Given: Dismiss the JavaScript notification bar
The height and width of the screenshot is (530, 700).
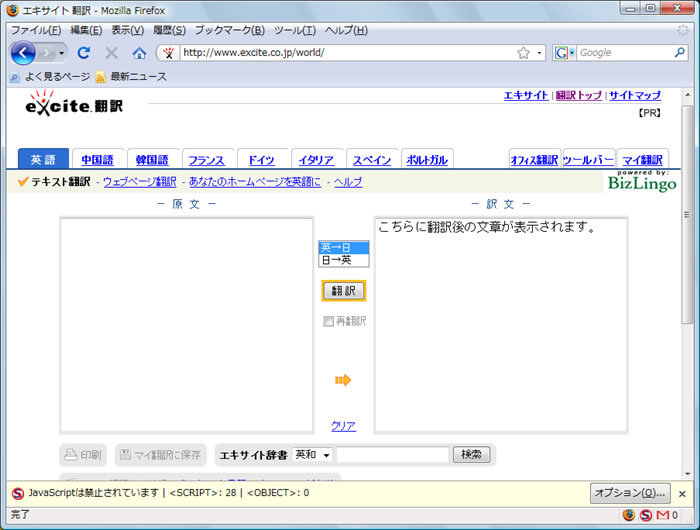Looking at the screenshot, I should (x=682, y=494).
